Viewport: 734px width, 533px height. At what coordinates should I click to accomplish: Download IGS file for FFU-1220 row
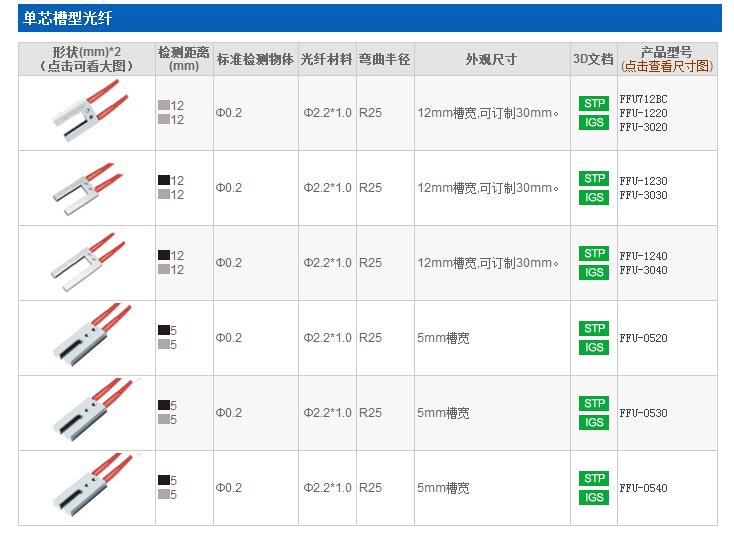[x=594, y=122]
